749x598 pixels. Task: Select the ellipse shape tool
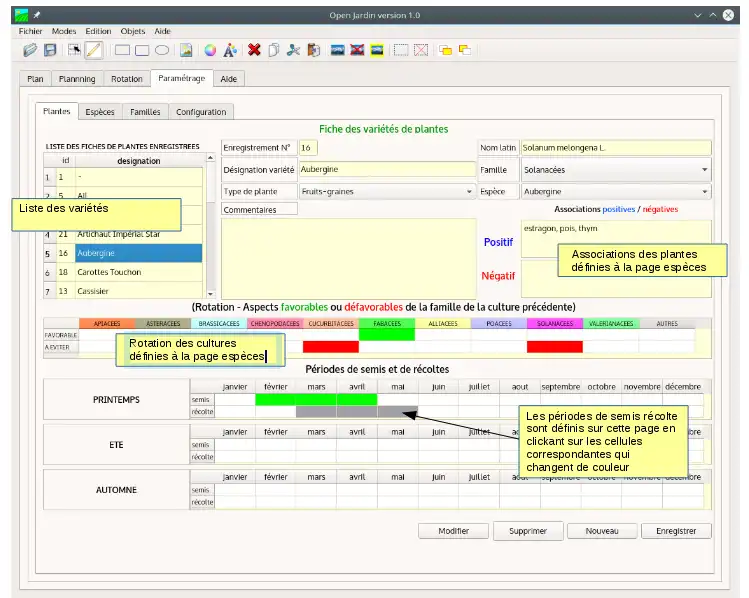(161, 49)
